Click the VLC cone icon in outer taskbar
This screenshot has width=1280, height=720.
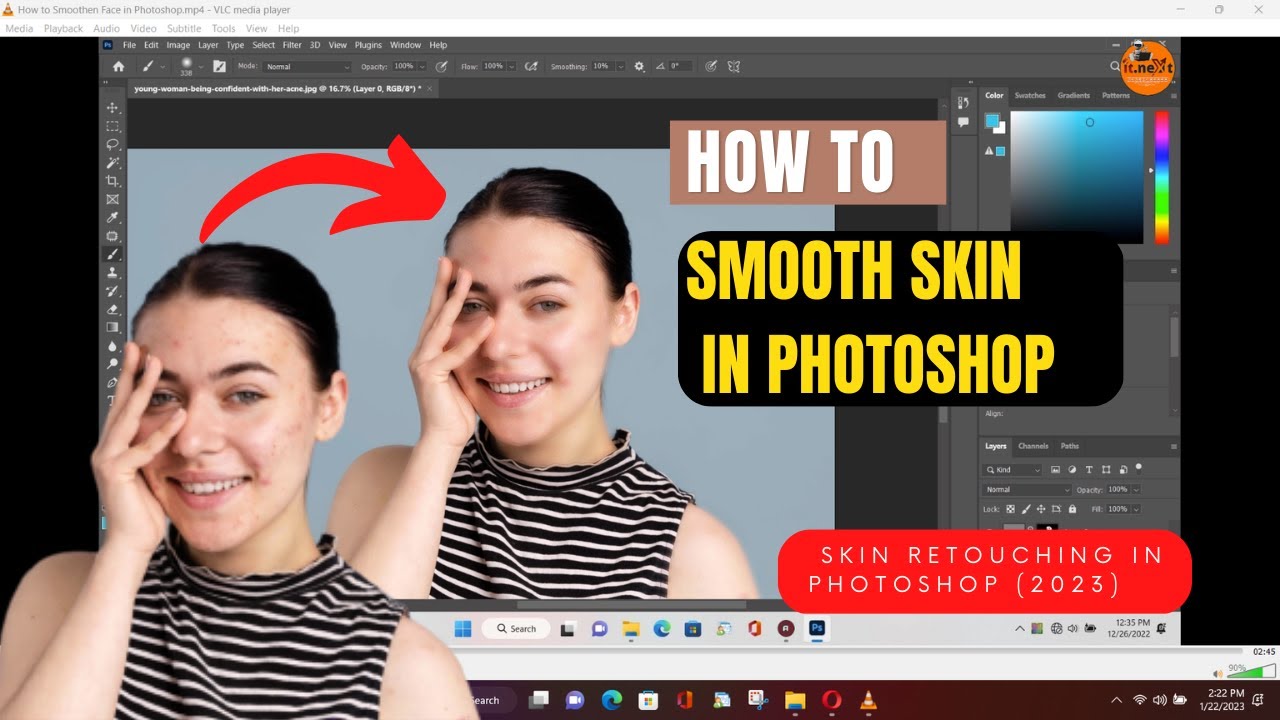pyautogui.click(x=868, y=700)
